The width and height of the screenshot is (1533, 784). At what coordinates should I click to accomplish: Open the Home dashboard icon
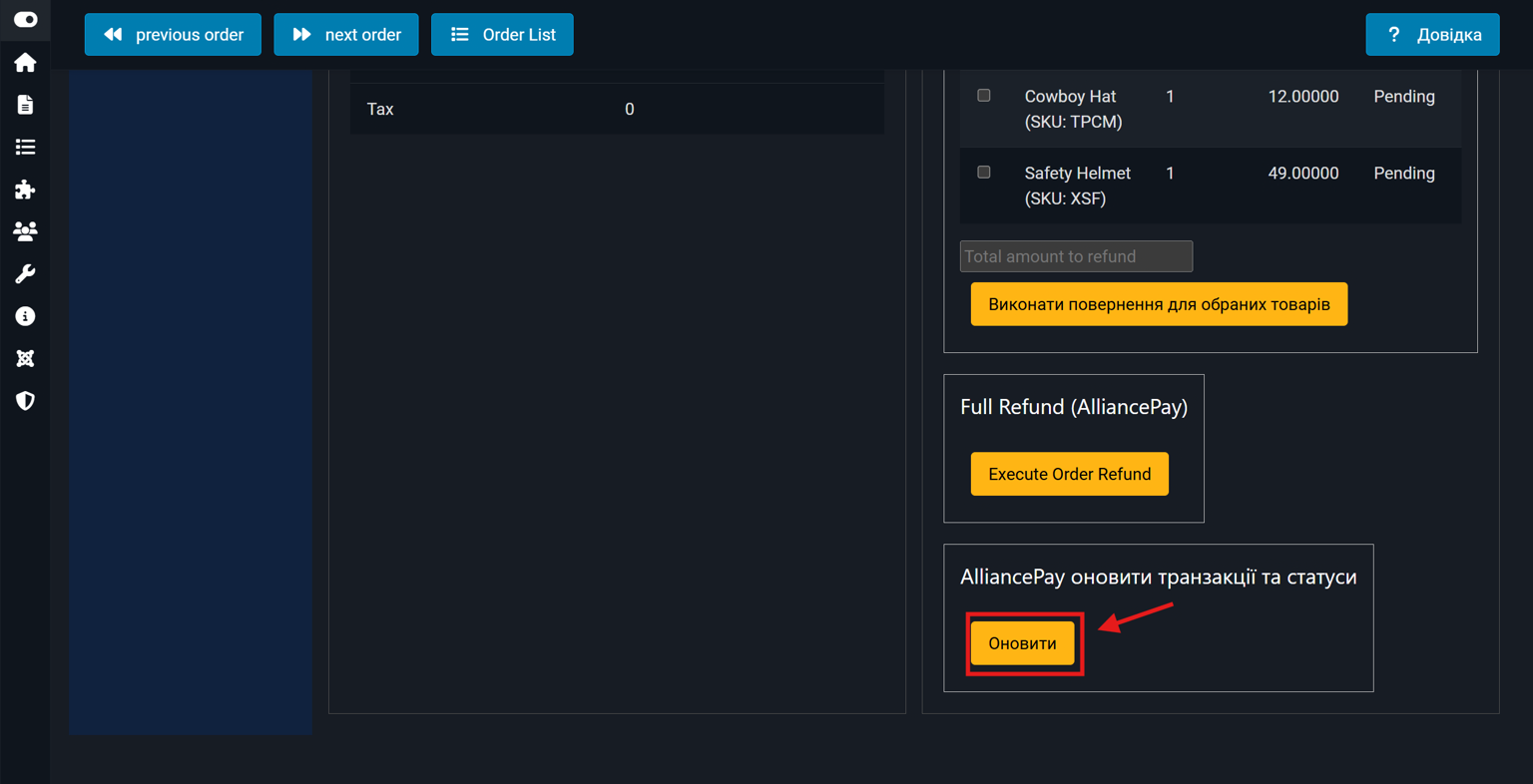pos(25,63)
